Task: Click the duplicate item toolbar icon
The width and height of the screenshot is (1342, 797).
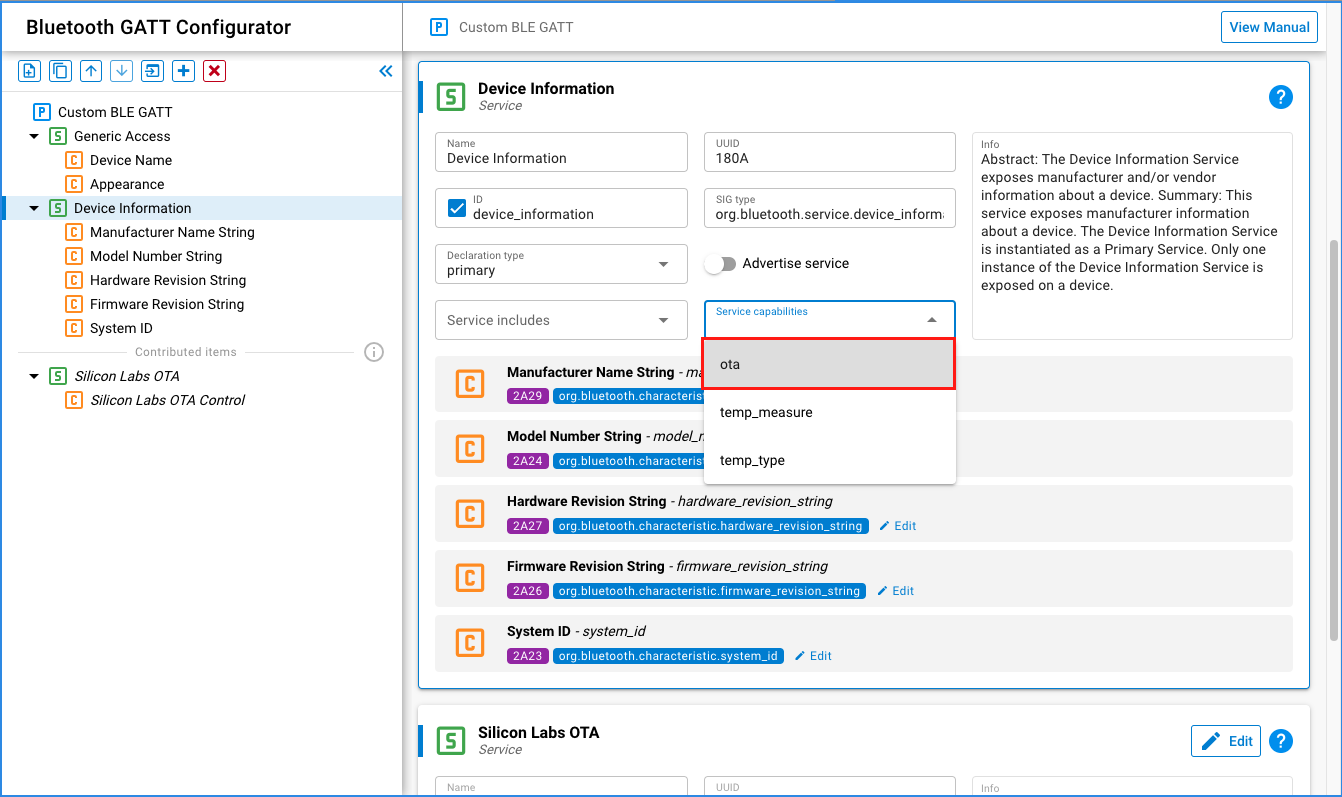Action: 60,71
